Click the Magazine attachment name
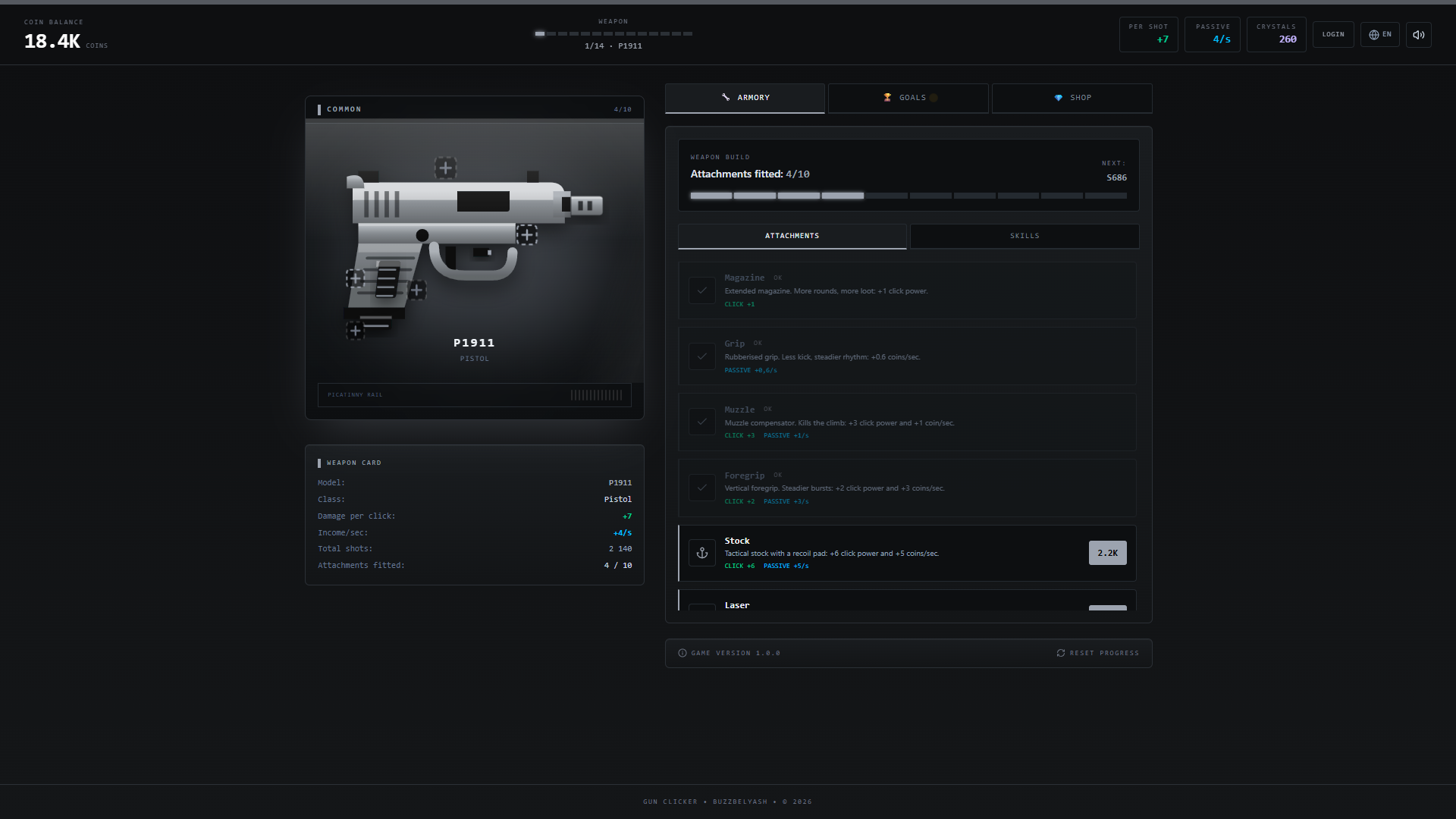Image resolution: width=1456 pixels, height=819 pixels. point(744,278)
